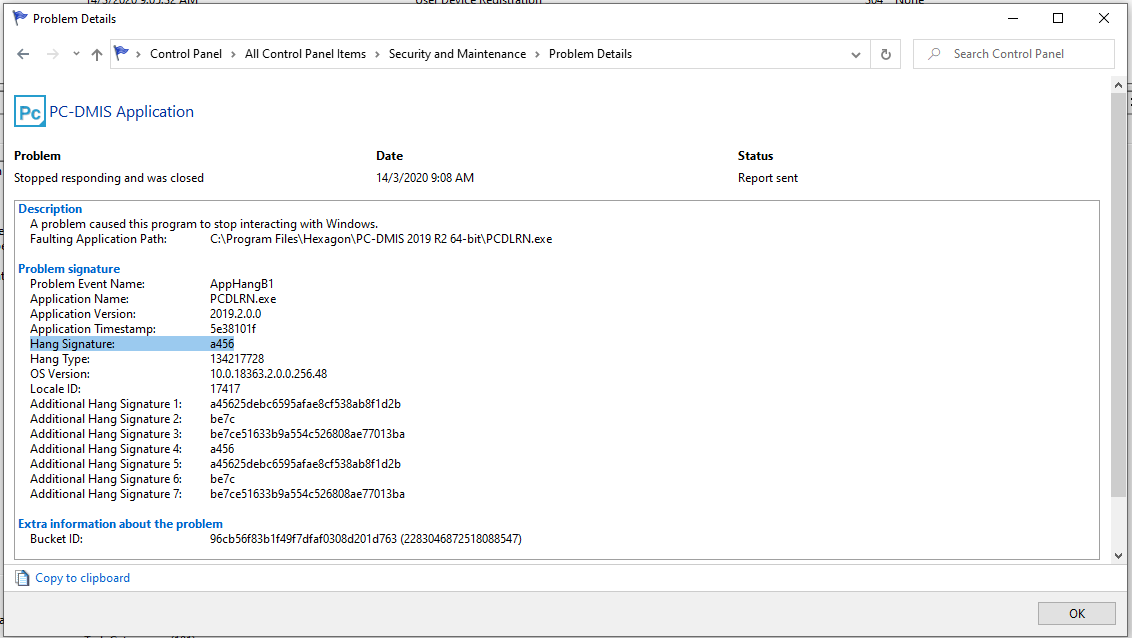The width and height of the screenshot is (1132, 638).
Task: Select Additional Hang Signature 1 value
Action: [305, 404]
